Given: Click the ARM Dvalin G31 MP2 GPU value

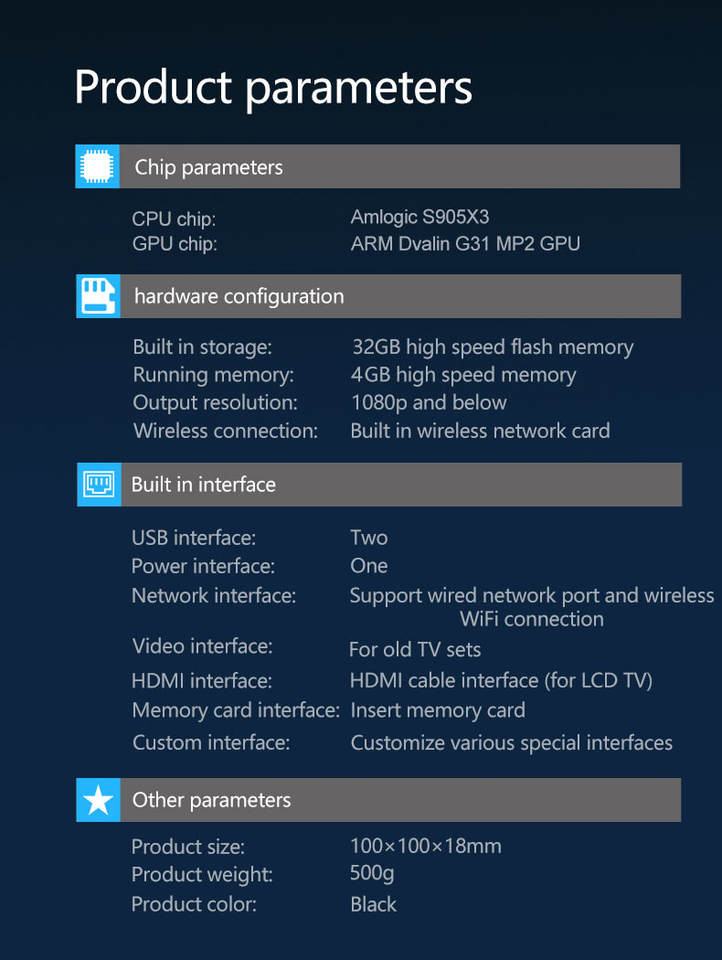Looking at the screenshot, I should click(x=465, y=244).
